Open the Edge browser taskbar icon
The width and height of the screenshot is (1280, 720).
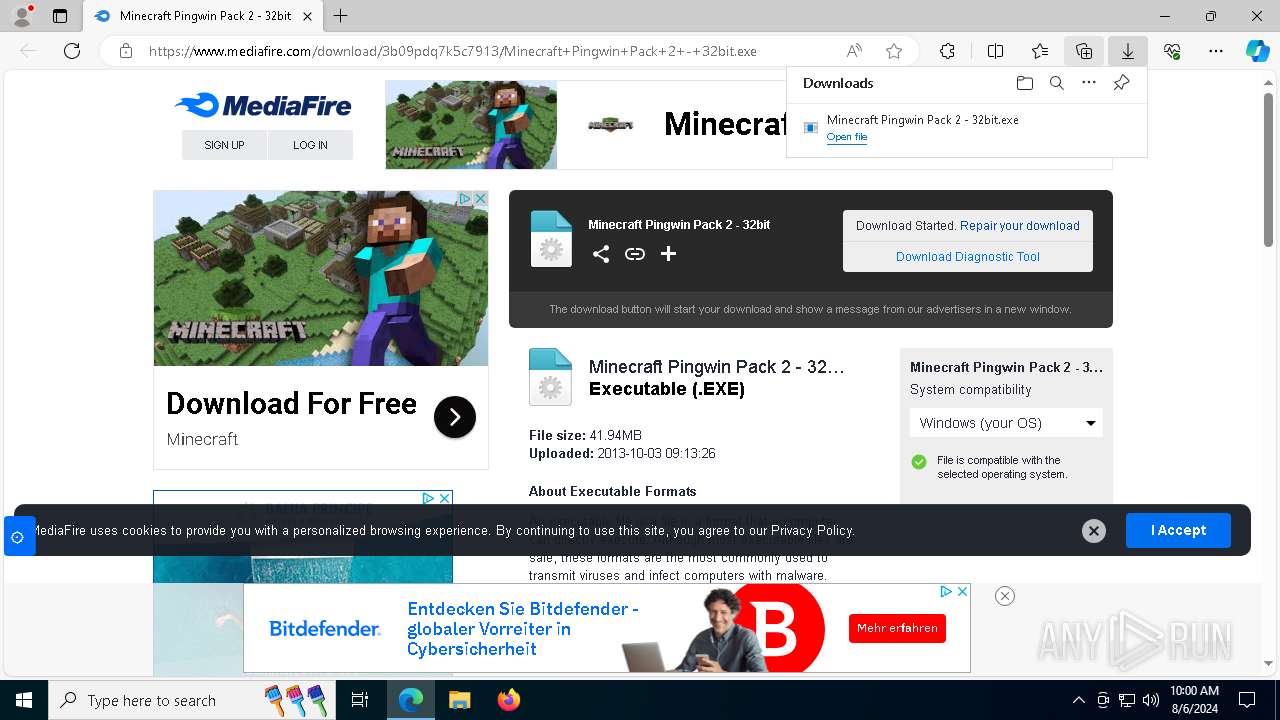410,700
